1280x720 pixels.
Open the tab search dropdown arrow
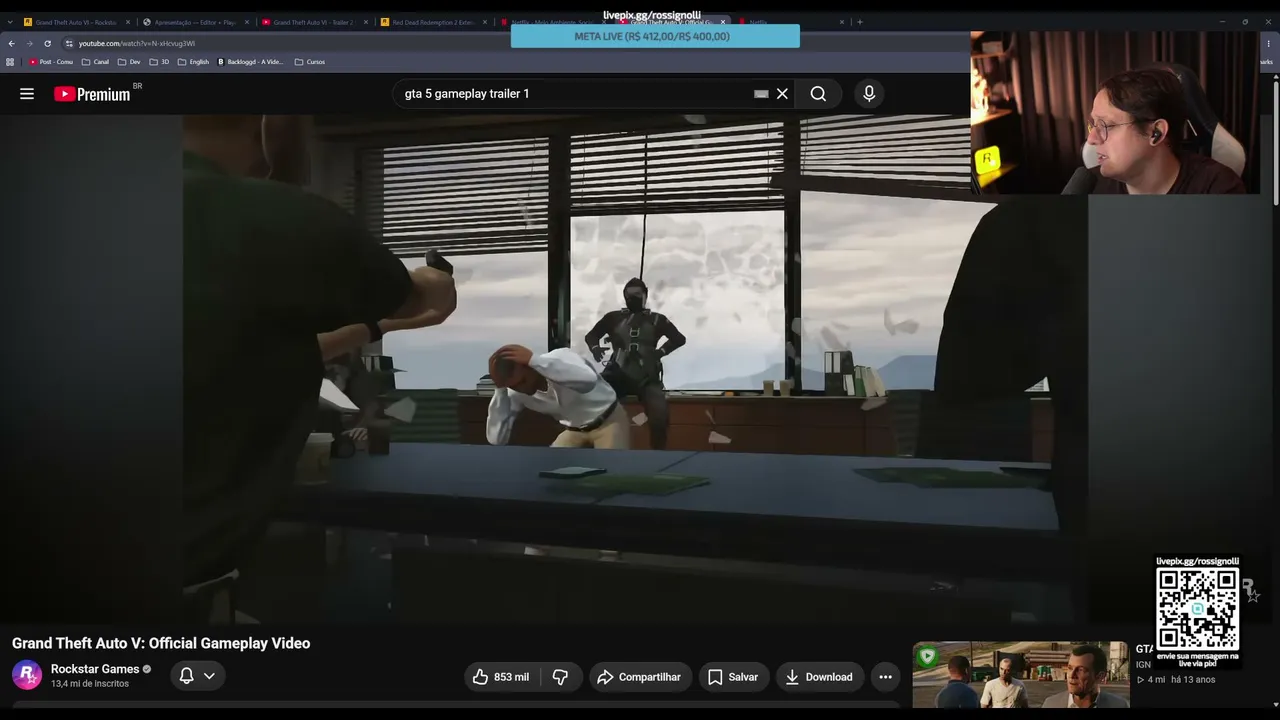(8, 21)
